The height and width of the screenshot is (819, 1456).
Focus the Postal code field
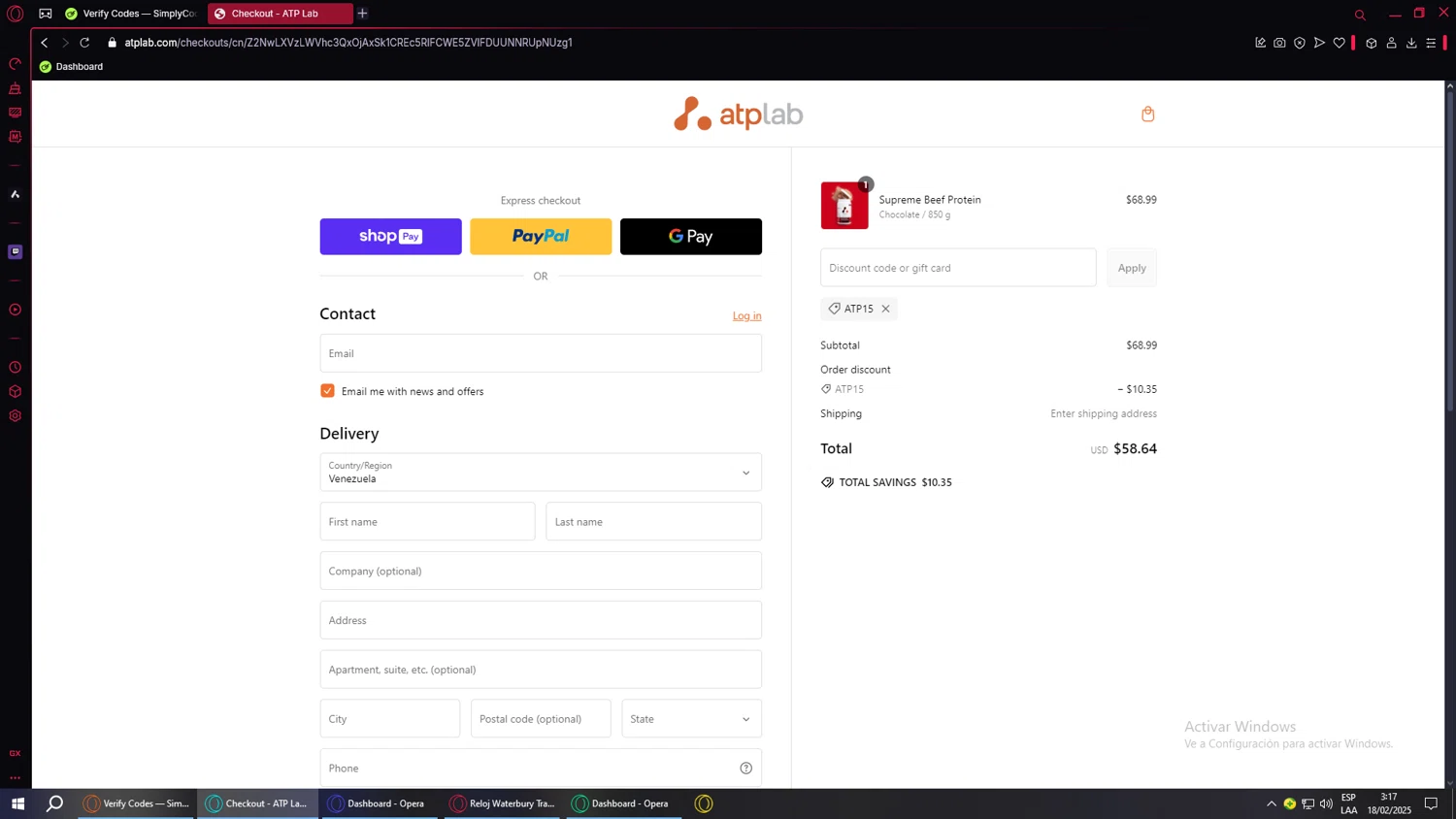(x=541, y=719)
